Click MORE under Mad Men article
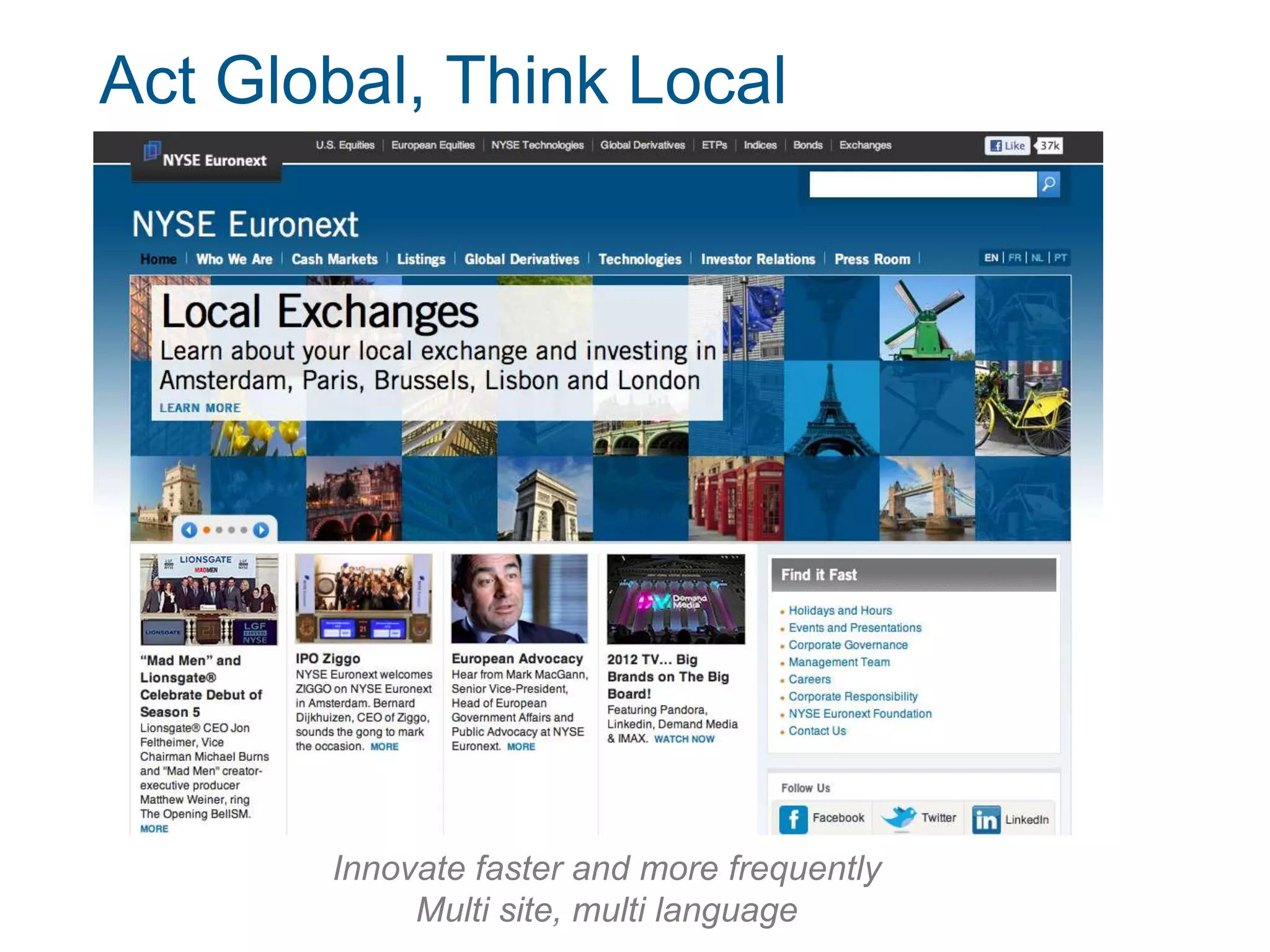 pos(154,829)
